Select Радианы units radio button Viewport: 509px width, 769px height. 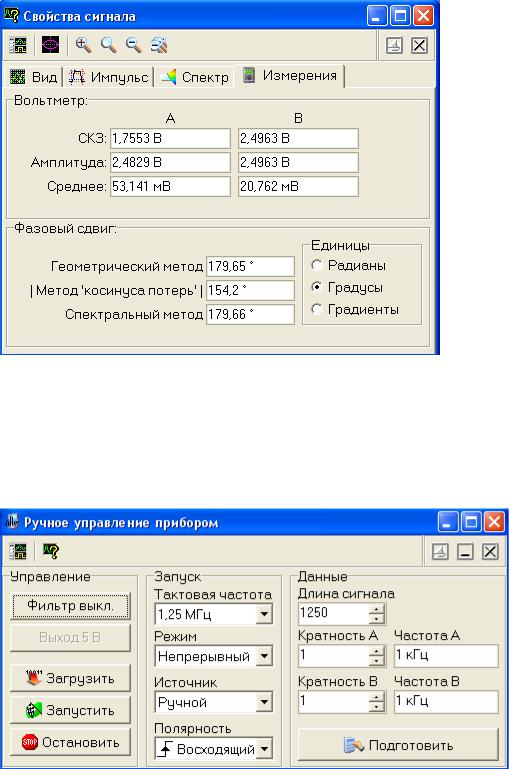pyautogui.click(x=317, y=265)
